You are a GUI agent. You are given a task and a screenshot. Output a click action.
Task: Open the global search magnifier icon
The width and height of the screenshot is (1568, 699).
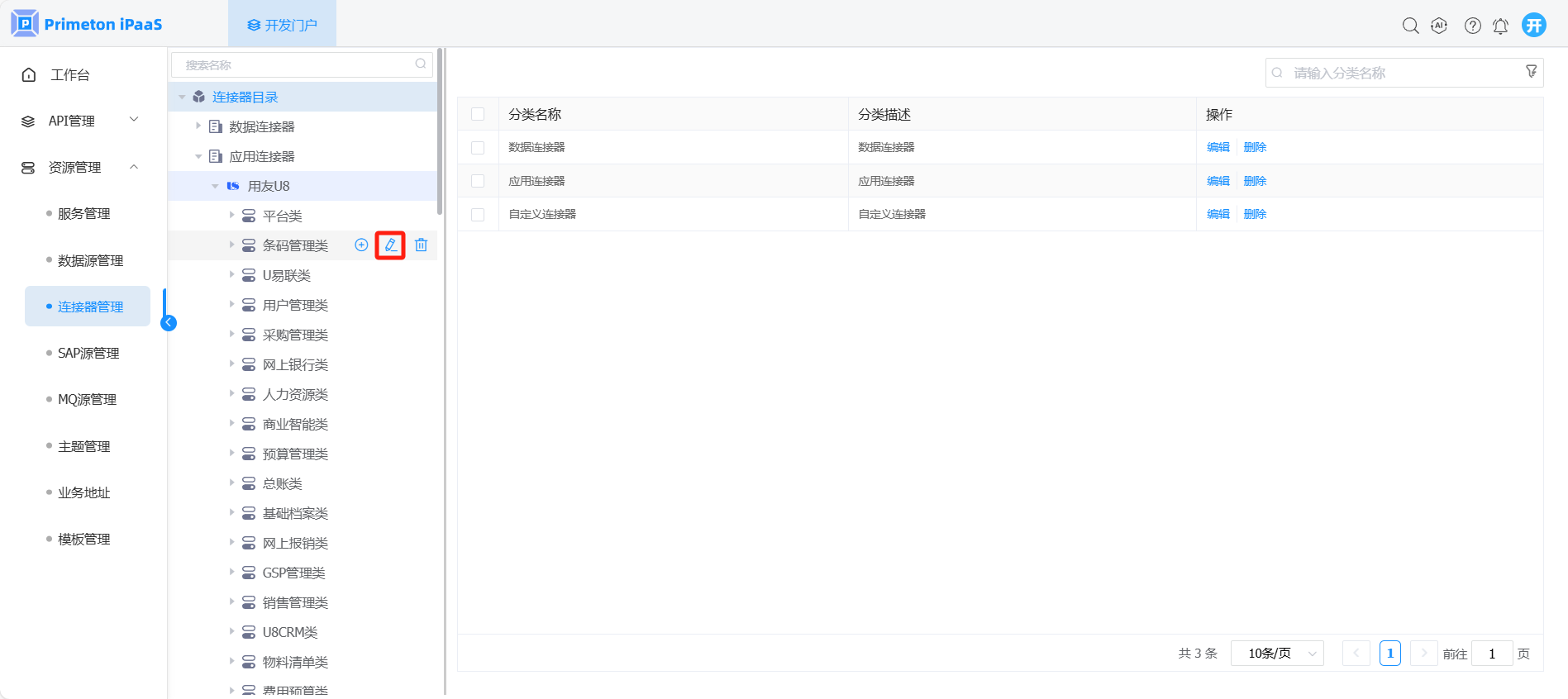(1410, 26)
